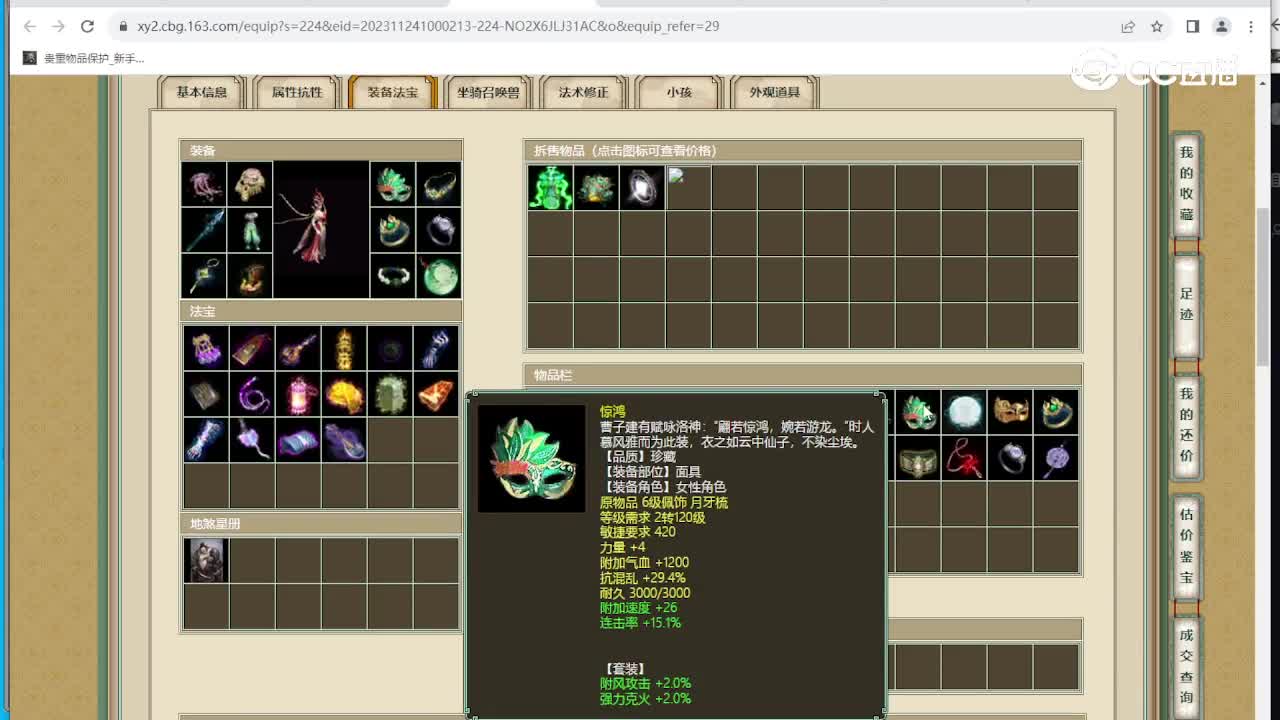Switch to the 法术修正 tab
The height and width of the screenshot is (720, 1280).
tap(583, 92)
